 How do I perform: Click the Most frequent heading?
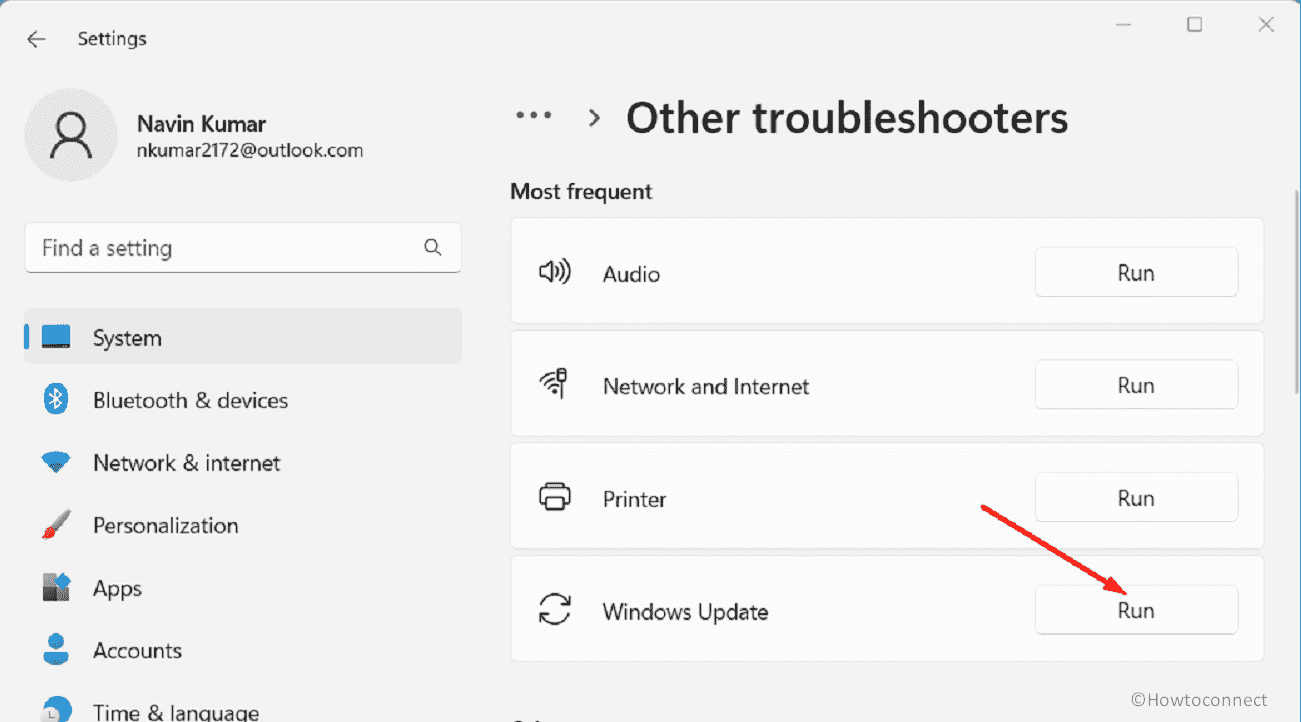tap(581, 191)
